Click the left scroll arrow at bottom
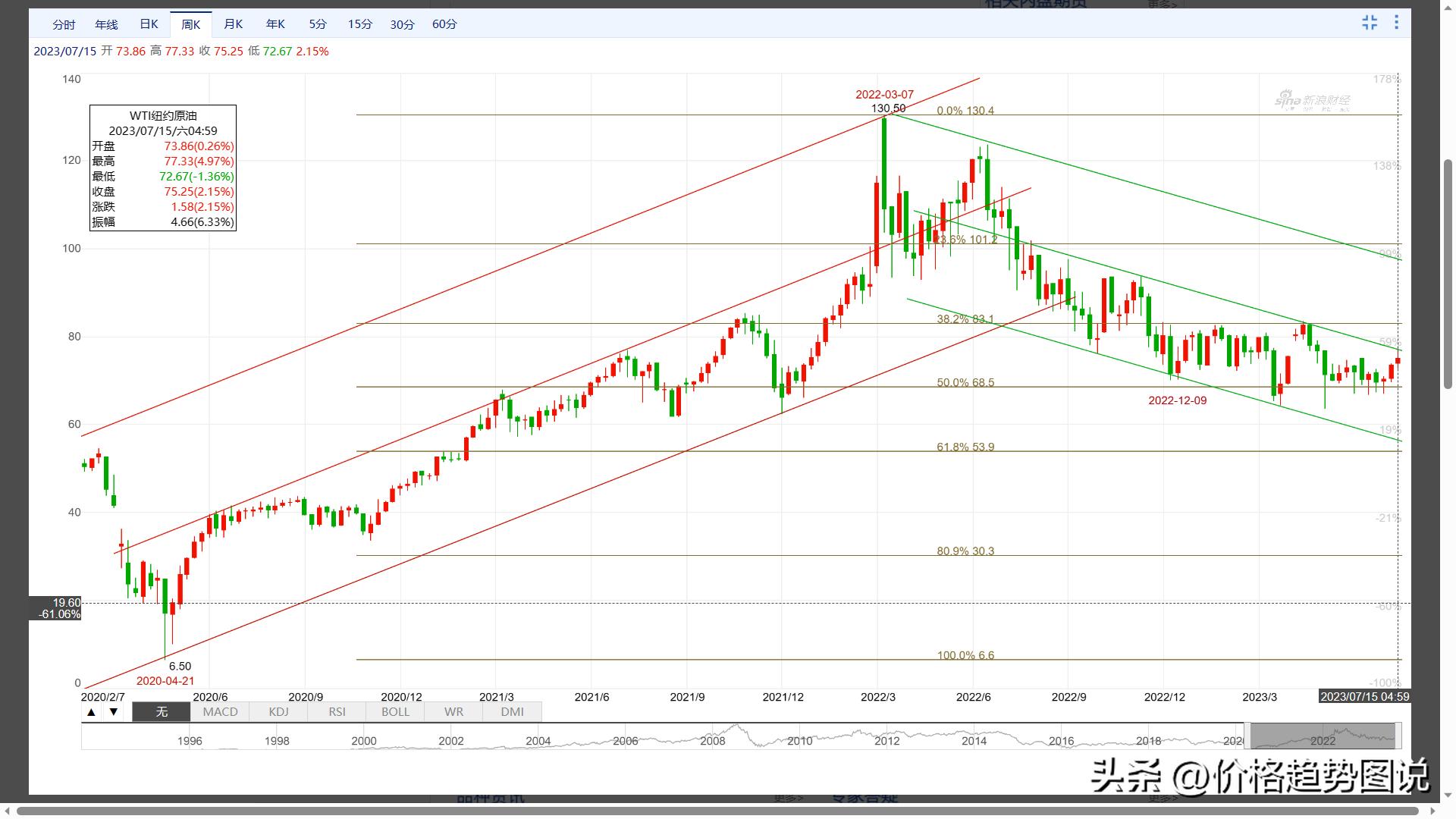The image size is (1456, 819). (7, 811)
